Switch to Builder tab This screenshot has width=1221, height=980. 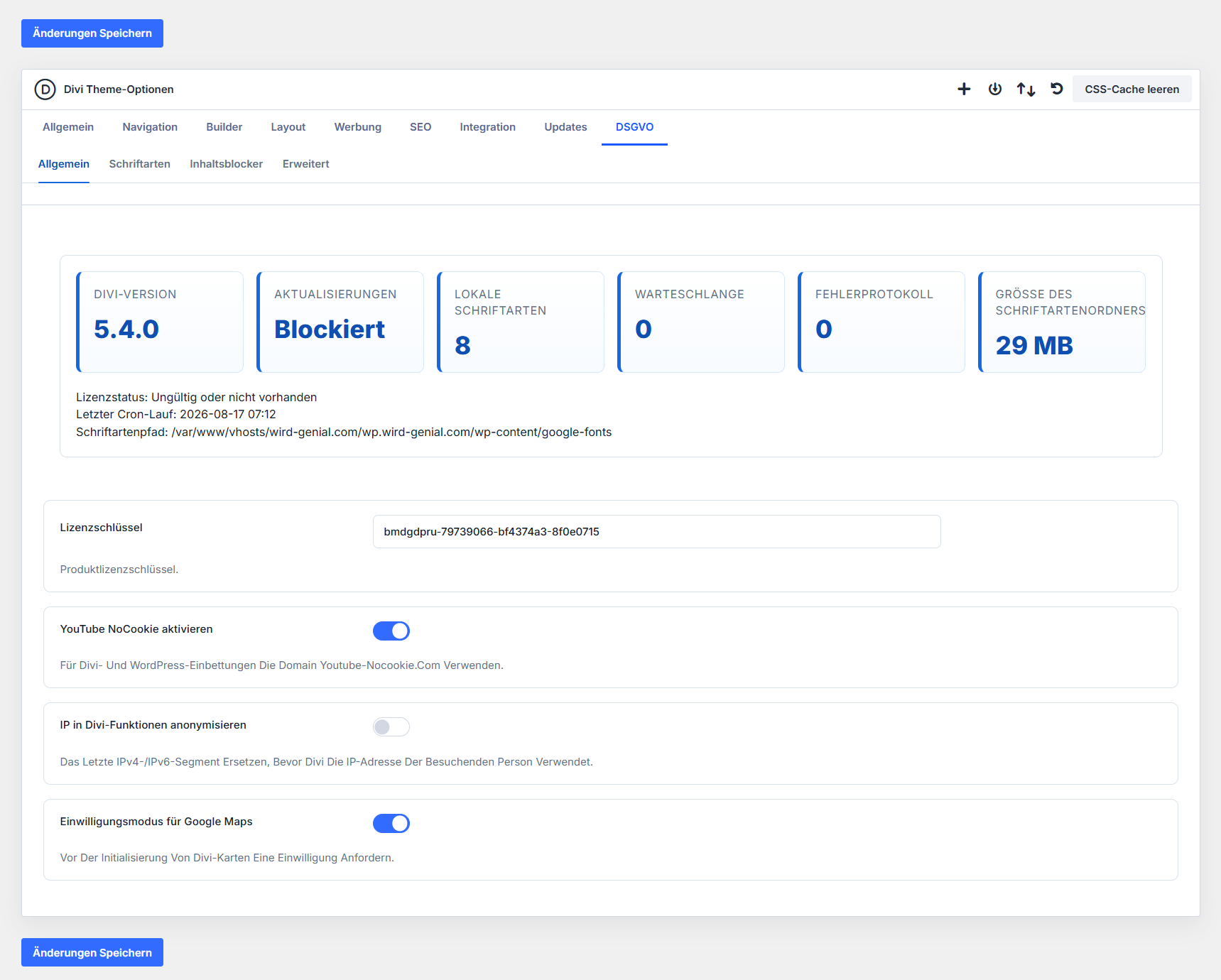pyautogui.click(x=224, y=127)
